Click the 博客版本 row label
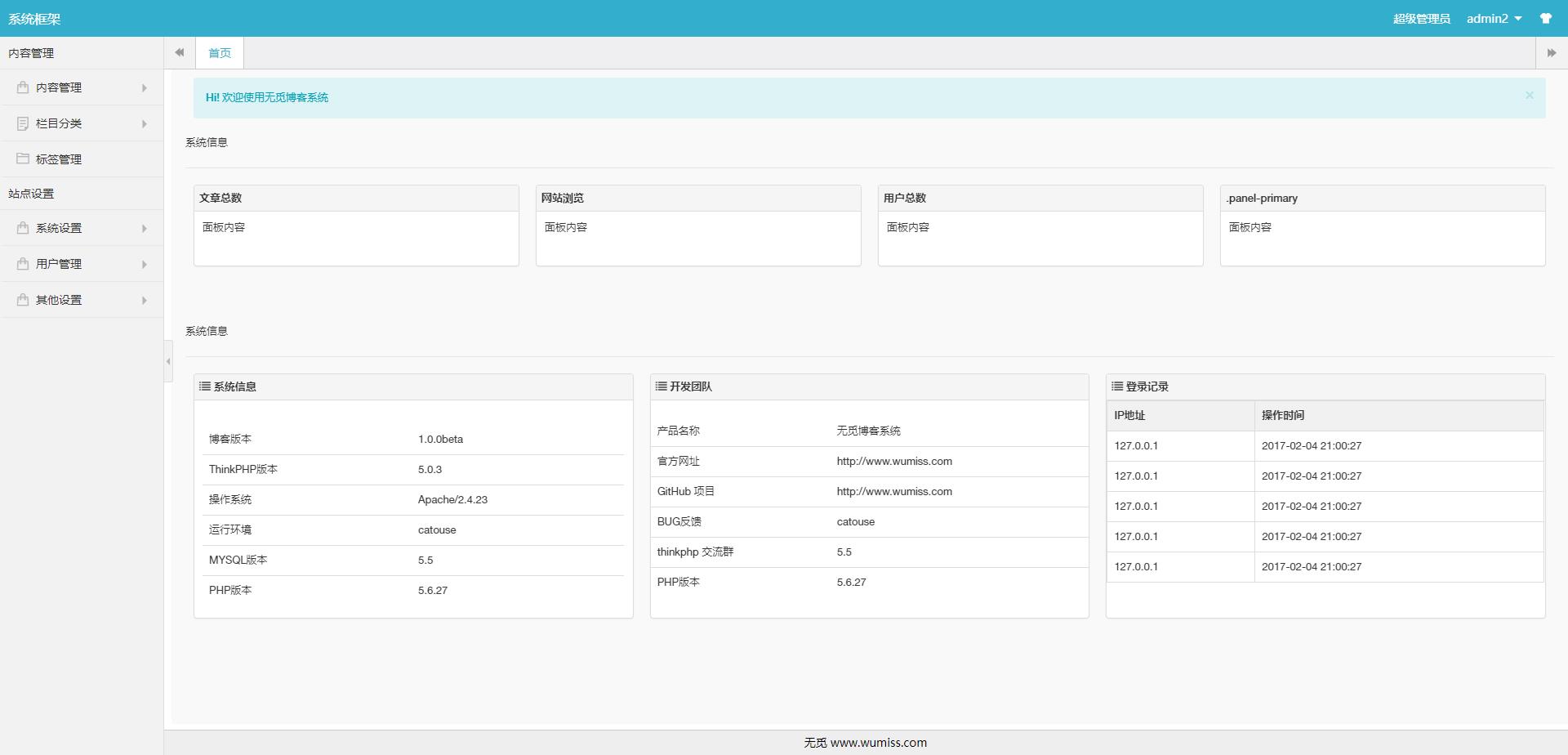 point(230,439)
